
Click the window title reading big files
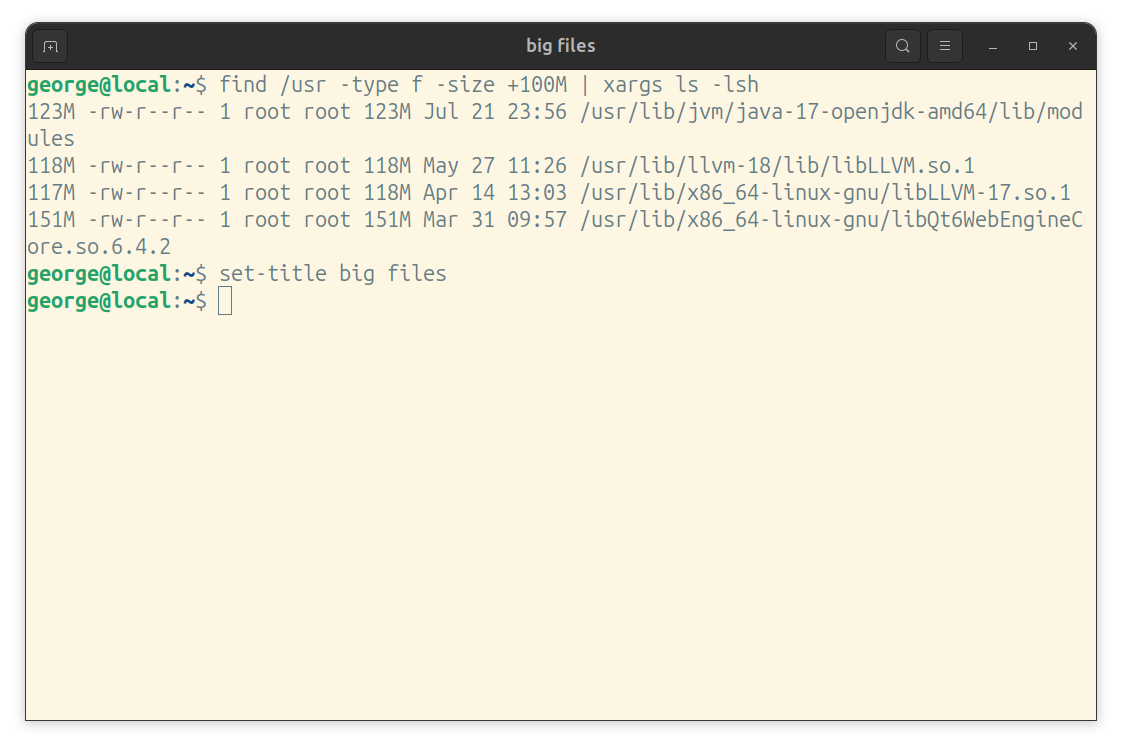click(x=560, y=45)
